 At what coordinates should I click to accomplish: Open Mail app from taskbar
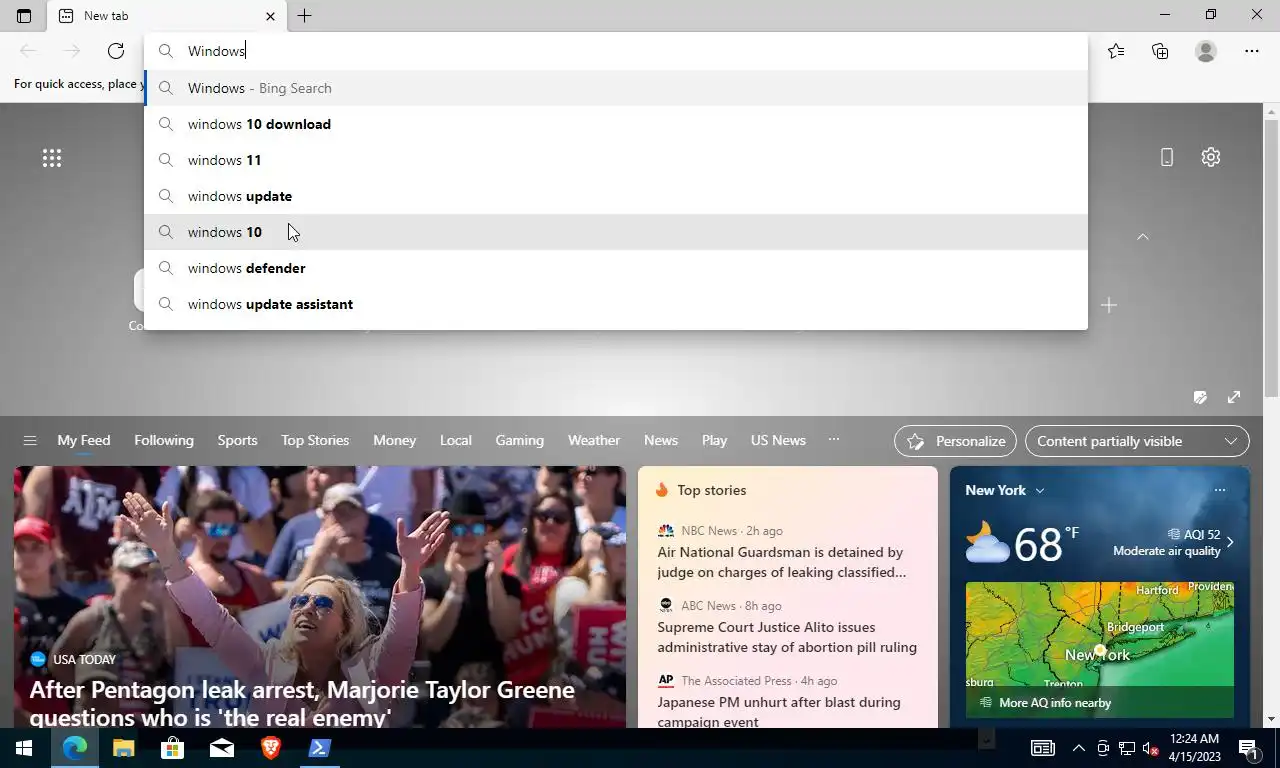[x=221, y=748]
